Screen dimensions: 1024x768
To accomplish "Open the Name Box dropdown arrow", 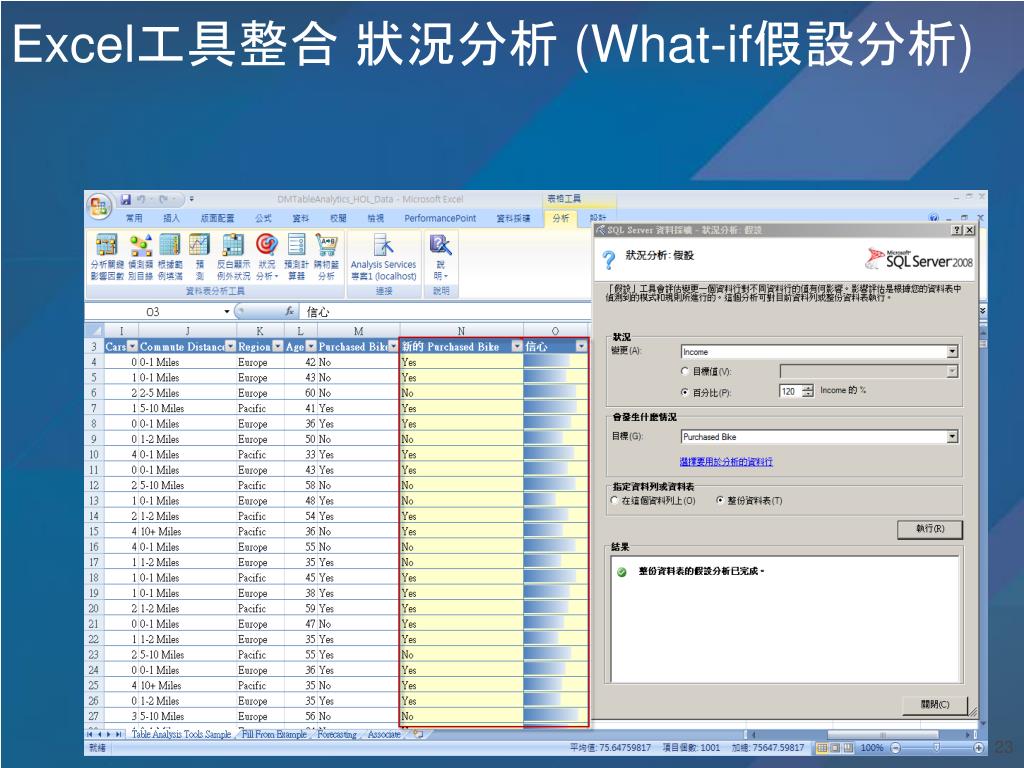I will [227, 312].
